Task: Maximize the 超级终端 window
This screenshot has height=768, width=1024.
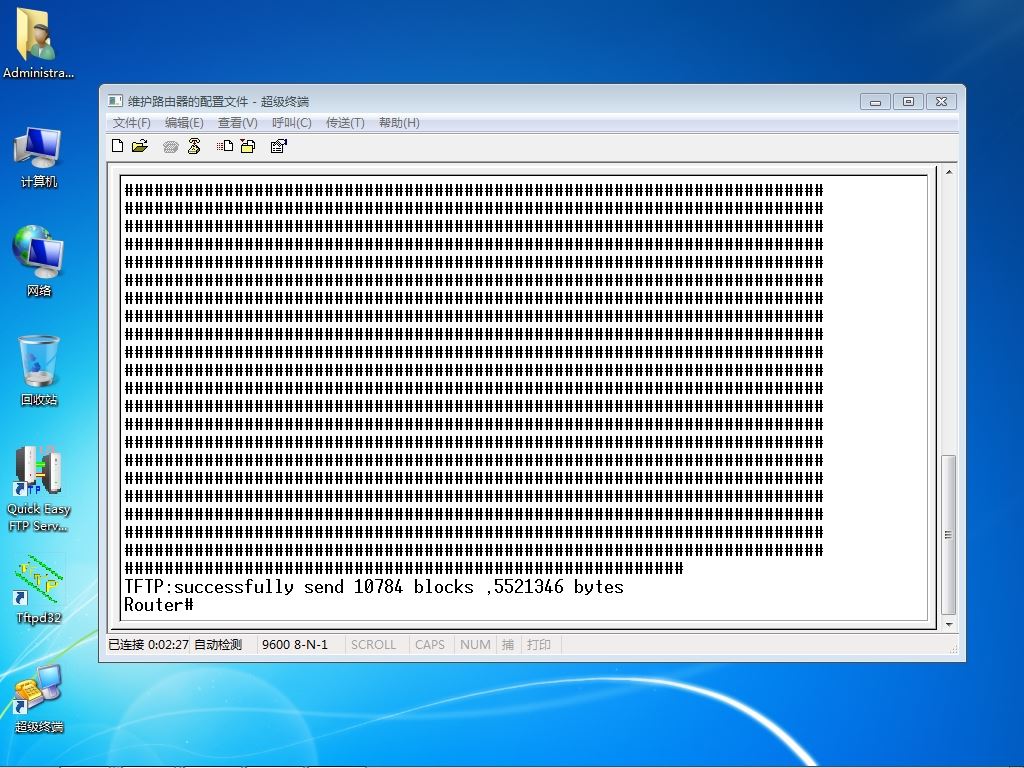Action: click(x=908, y=101)
